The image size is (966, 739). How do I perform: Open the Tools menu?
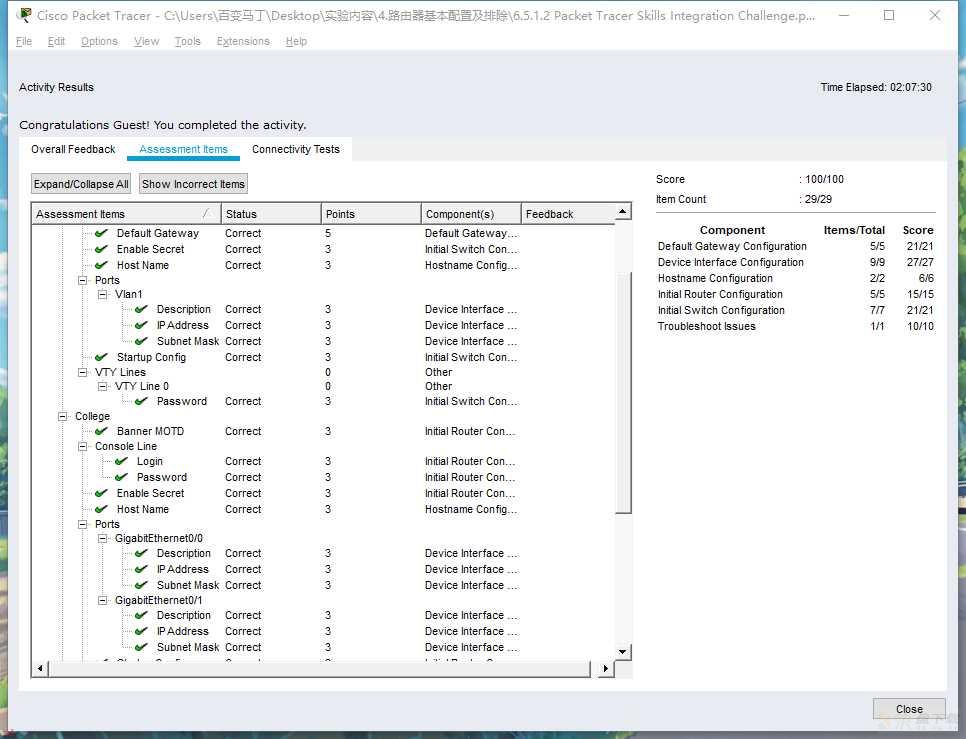(x=187, y=41)
